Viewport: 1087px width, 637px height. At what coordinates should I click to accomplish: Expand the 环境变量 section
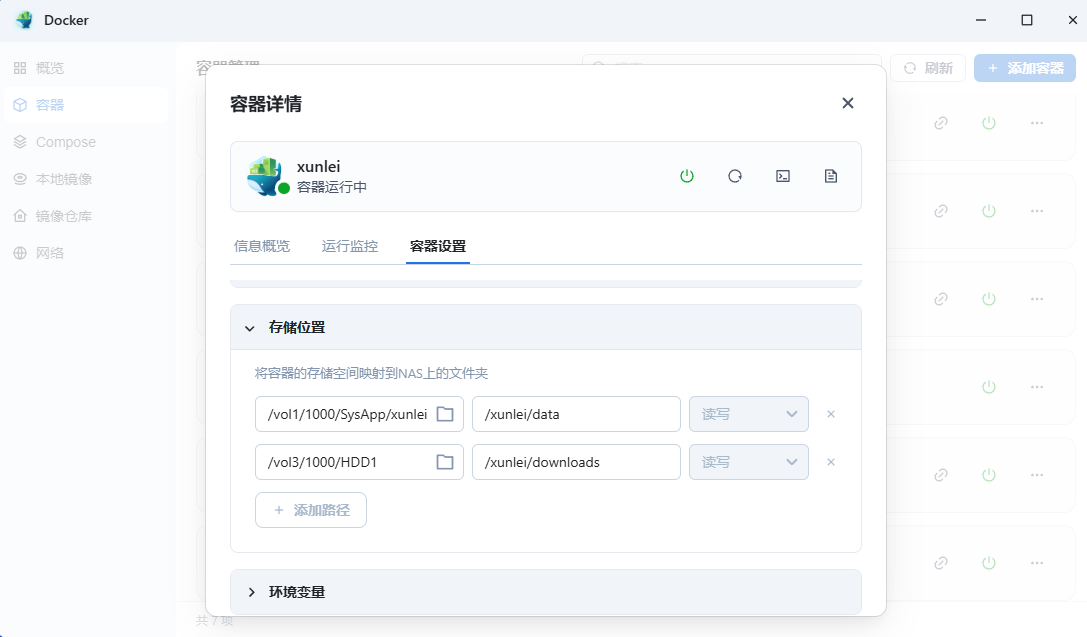[546, 592]
